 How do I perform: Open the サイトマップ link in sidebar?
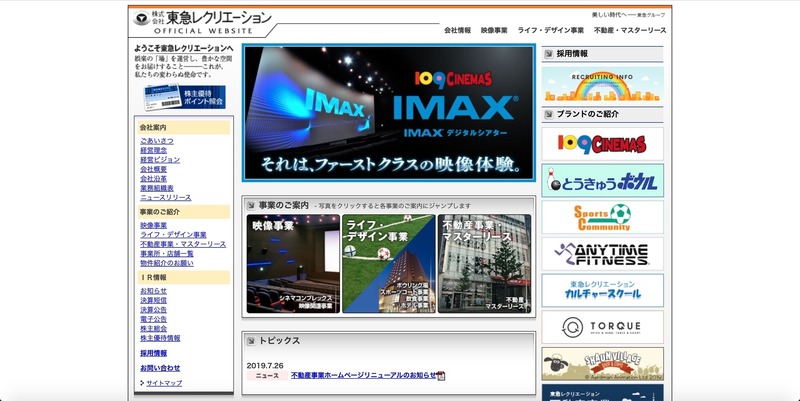164,383
